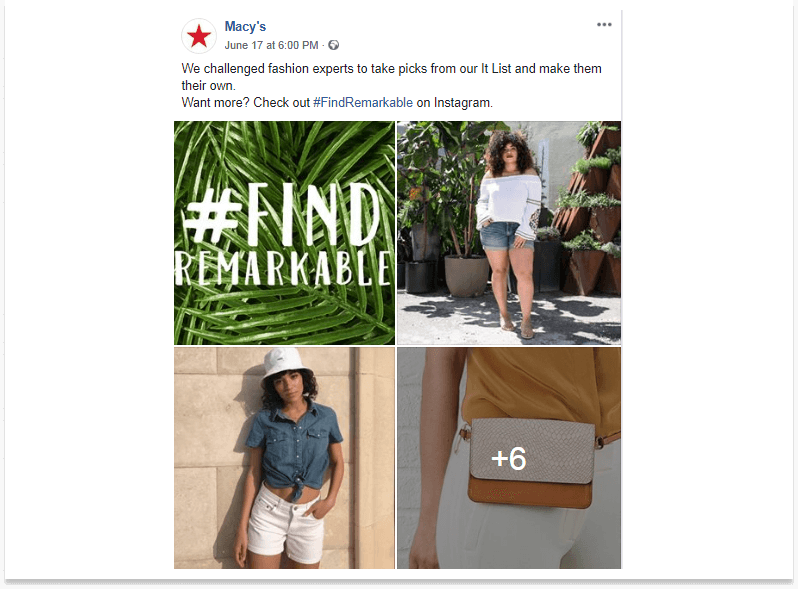Click the white shorts in bucket hat photo
This screenshot has width=798, height=589.
coord(285,524)
